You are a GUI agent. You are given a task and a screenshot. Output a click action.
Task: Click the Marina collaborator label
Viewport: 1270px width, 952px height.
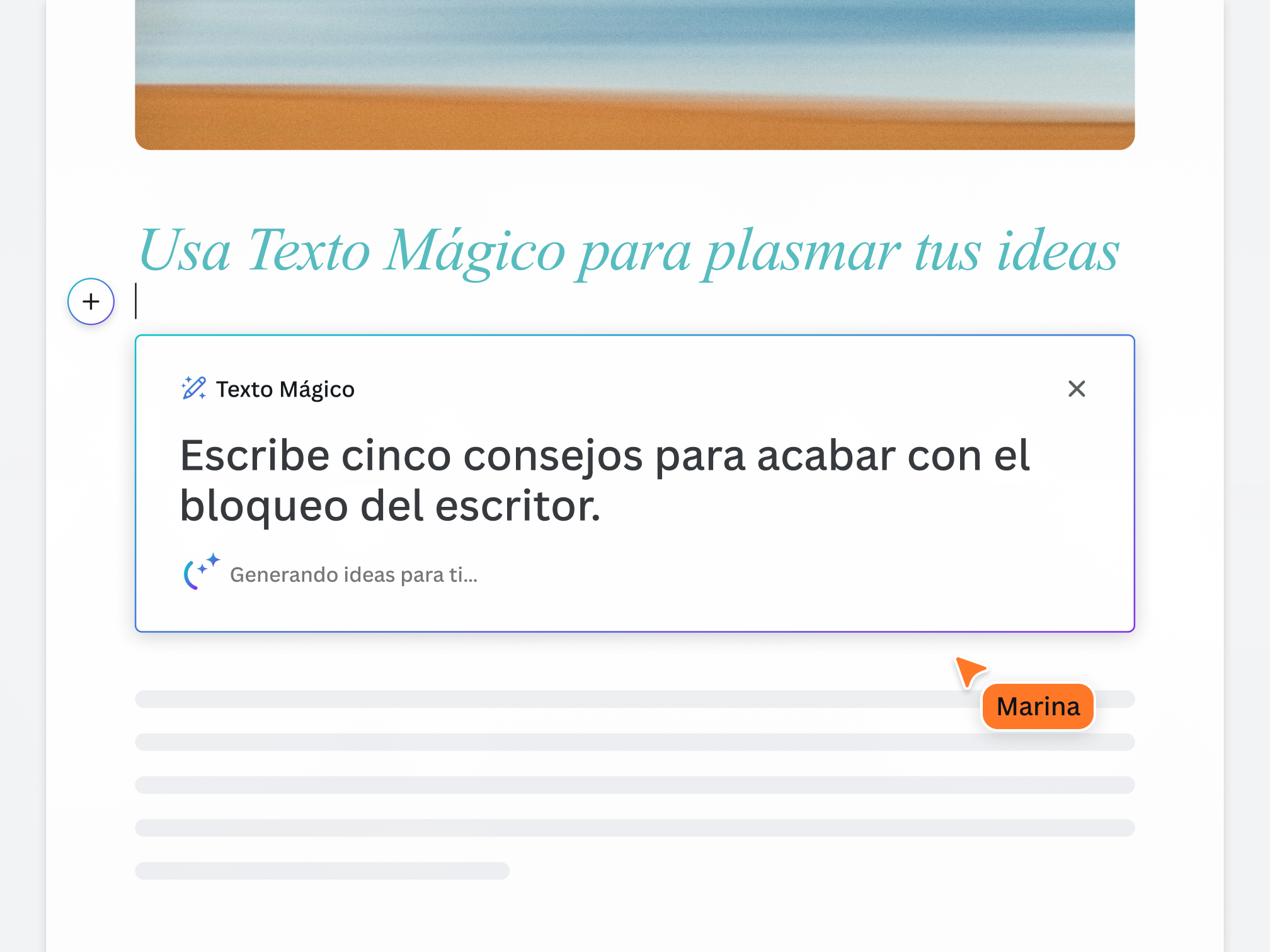pyautogui.click(x=1038, y=706)
